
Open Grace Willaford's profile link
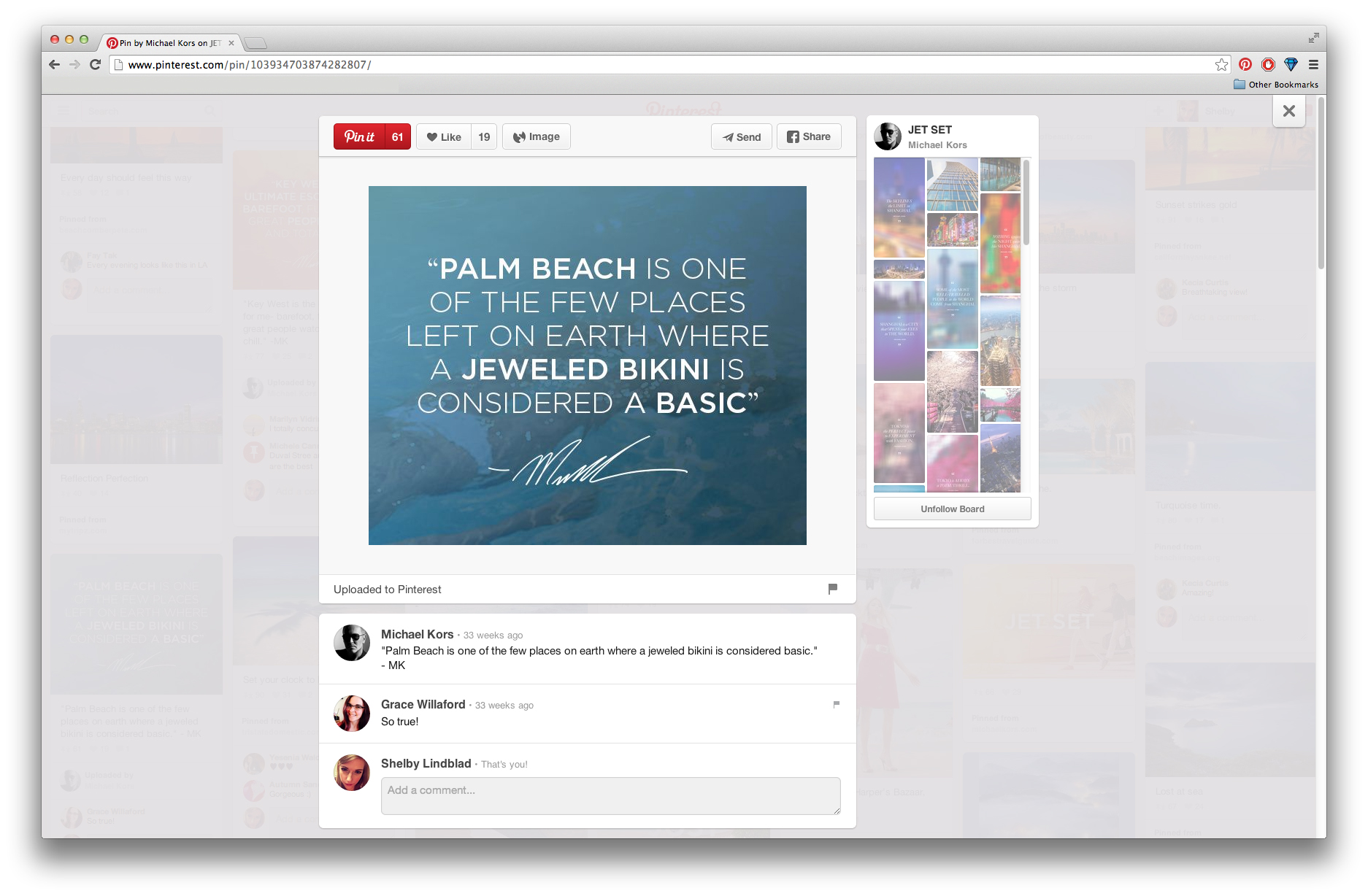(x=423, y=704)
